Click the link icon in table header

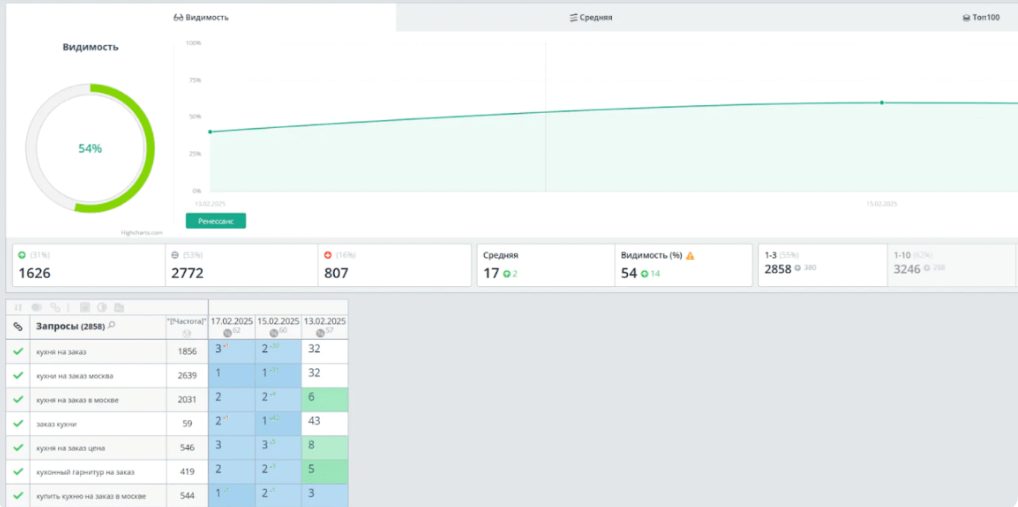[17, 327]
